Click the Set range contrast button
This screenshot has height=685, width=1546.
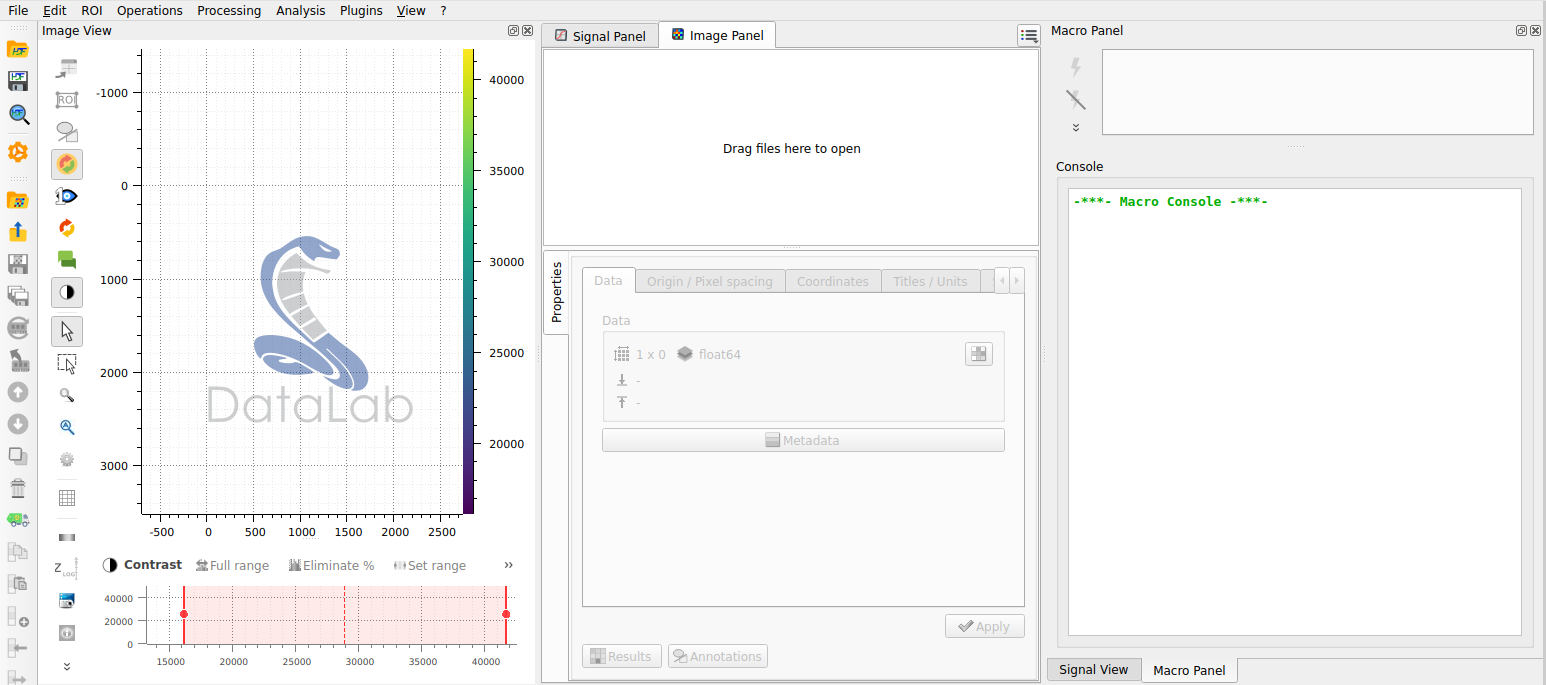(430, 565)
